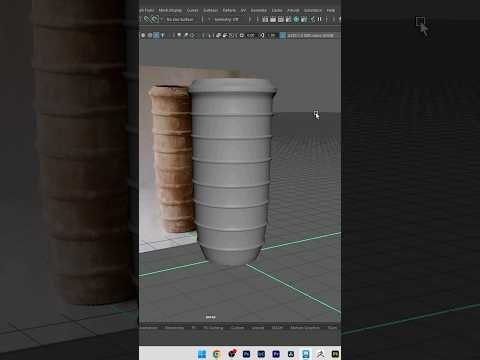This screenshot has width=480, height=360.
Task: Click the second round icon on panel toolbar
Action: pos(150,35)
